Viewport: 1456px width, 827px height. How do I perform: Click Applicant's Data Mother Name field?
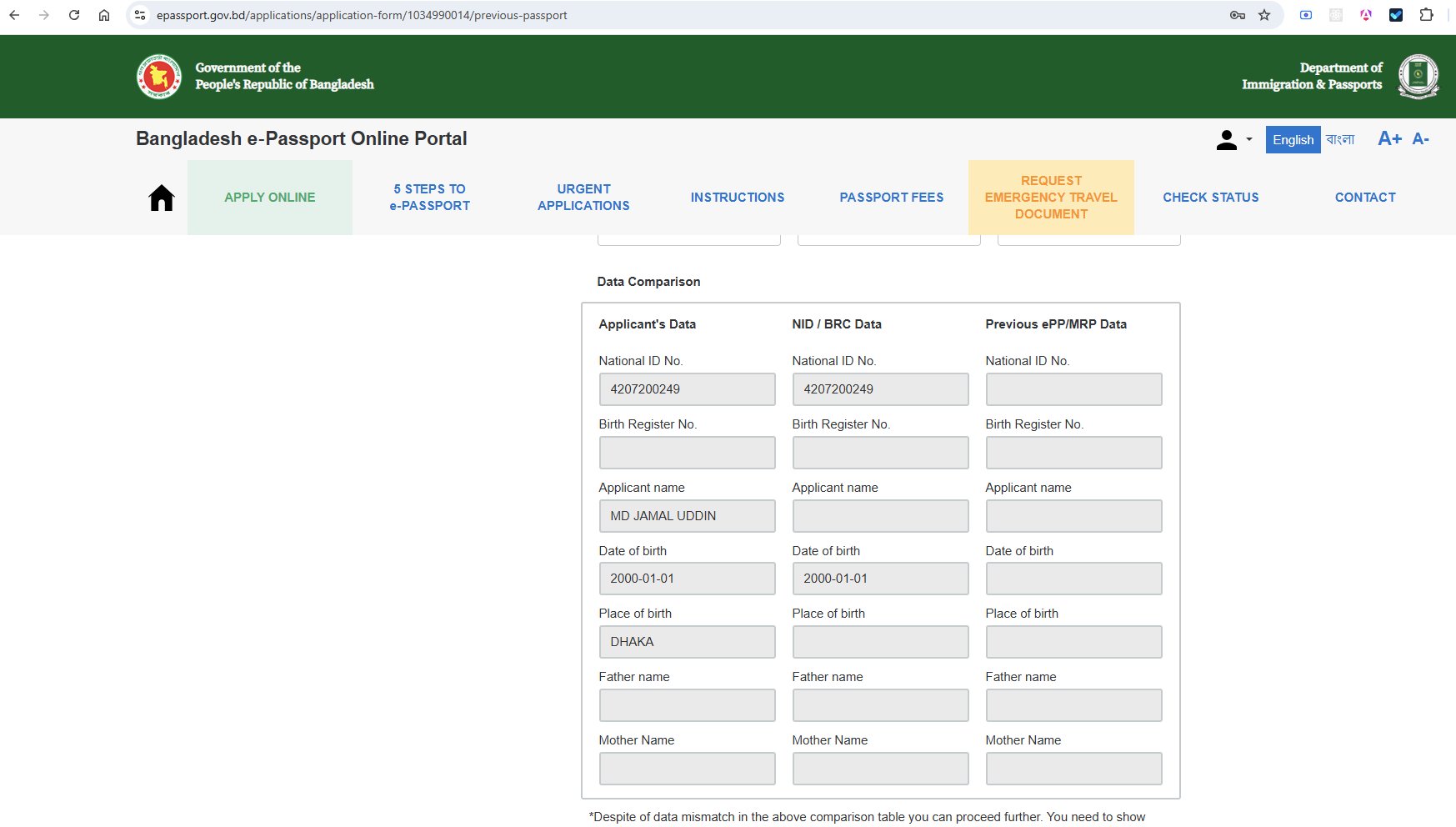pyautogui.click(x=687, y=769)
